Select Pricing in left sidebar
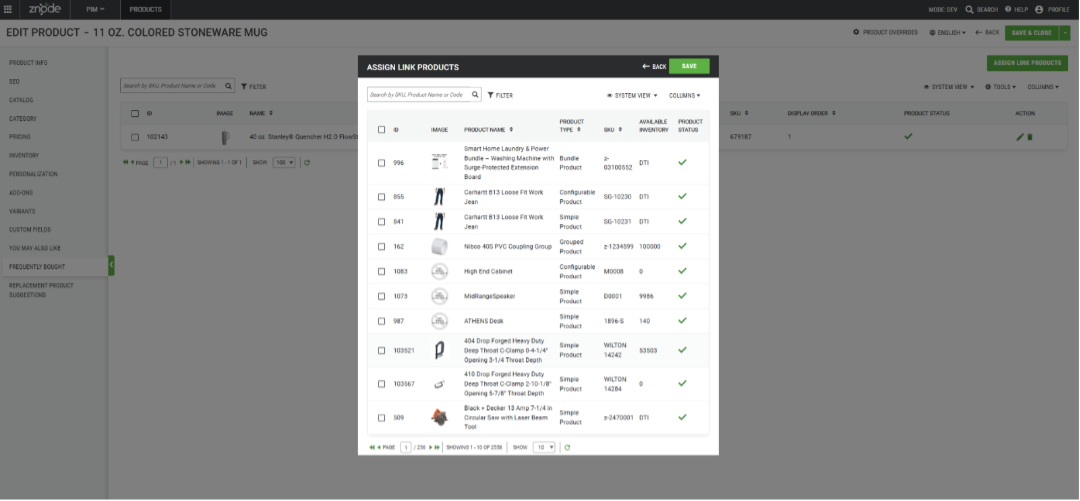 pyautogui.click(x=20, y=136)
